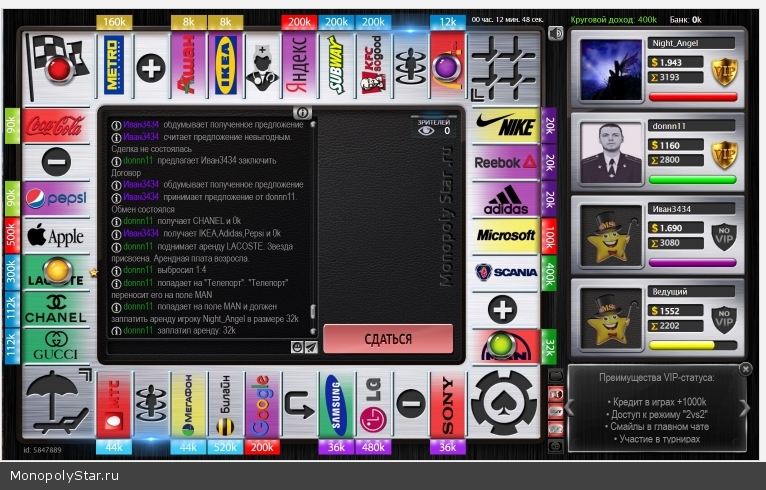766x490 pixels.
Task: Click the 400k price tag beside Scania
Action: (549, 273)
